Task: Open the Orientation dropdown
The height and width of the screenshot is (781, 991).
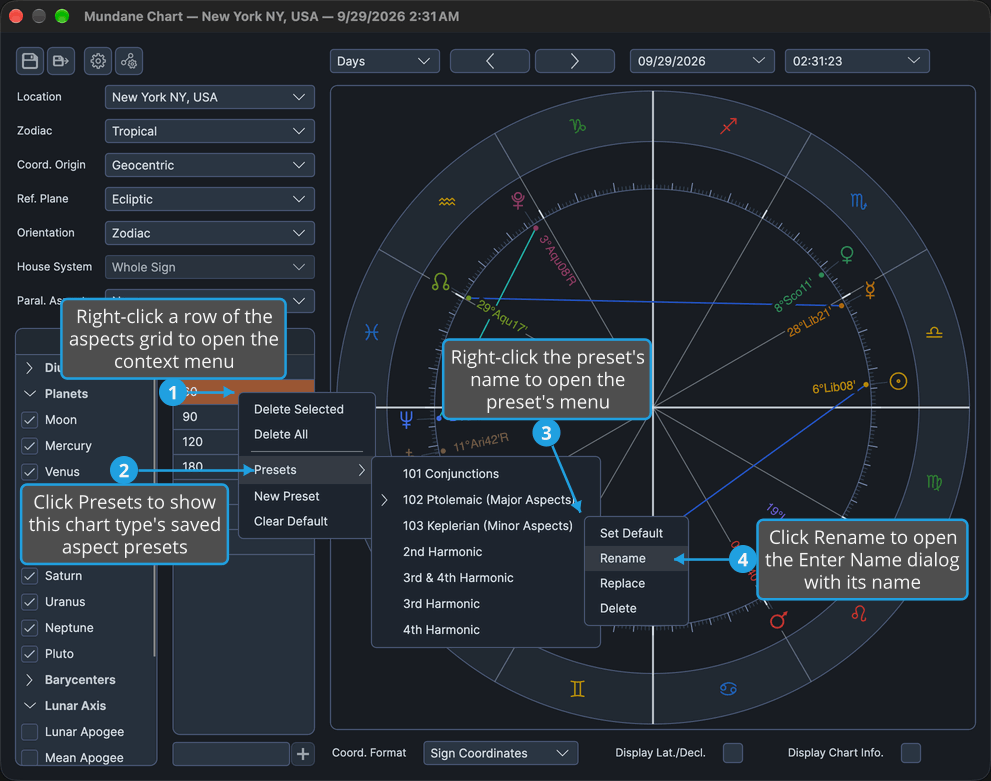Action: pos(209,233)
